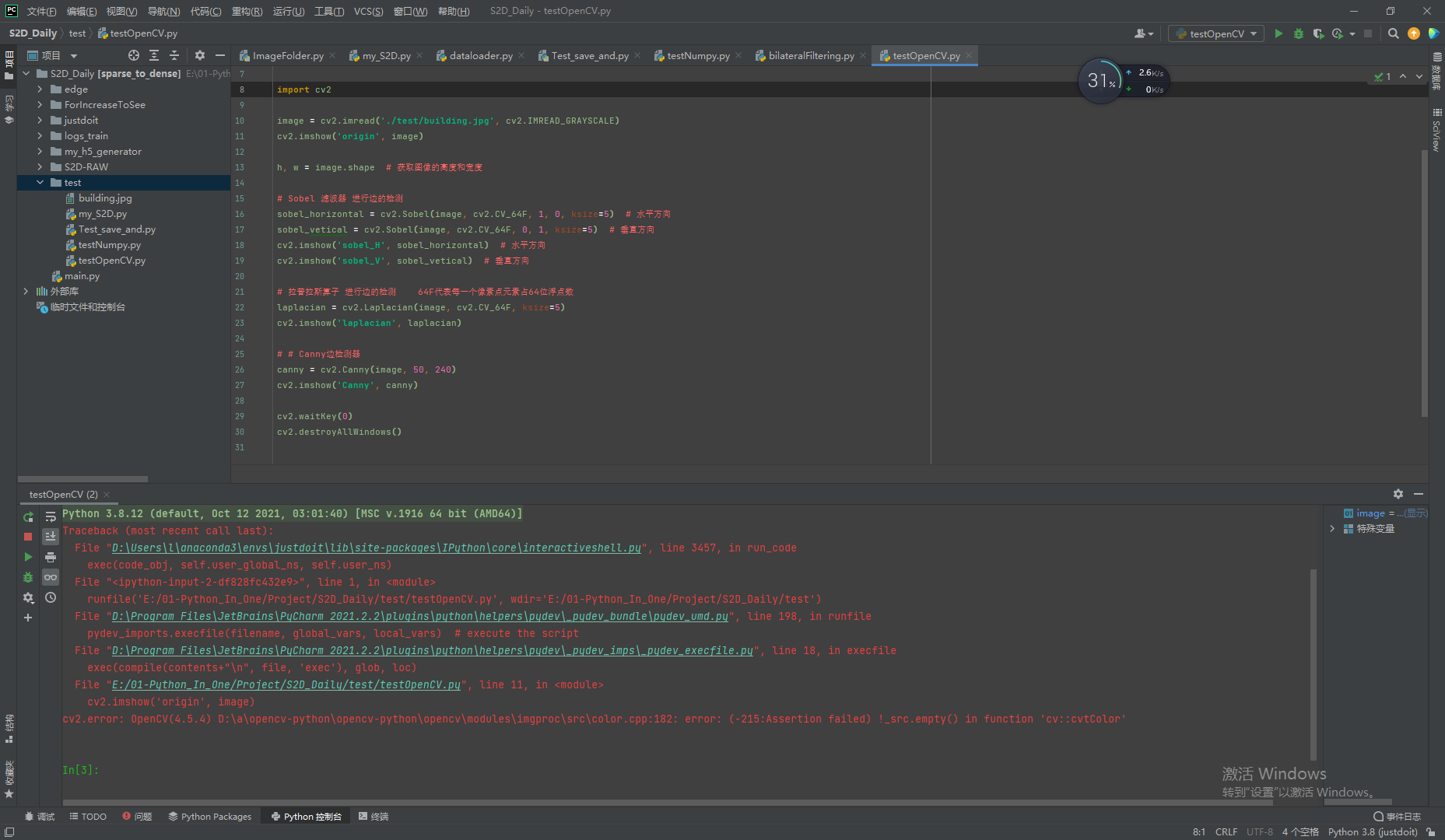Run with coverage icon in top toolbar
Image resolution: width=1445 pixels, height=840 pixels.
pos(1317,33)
